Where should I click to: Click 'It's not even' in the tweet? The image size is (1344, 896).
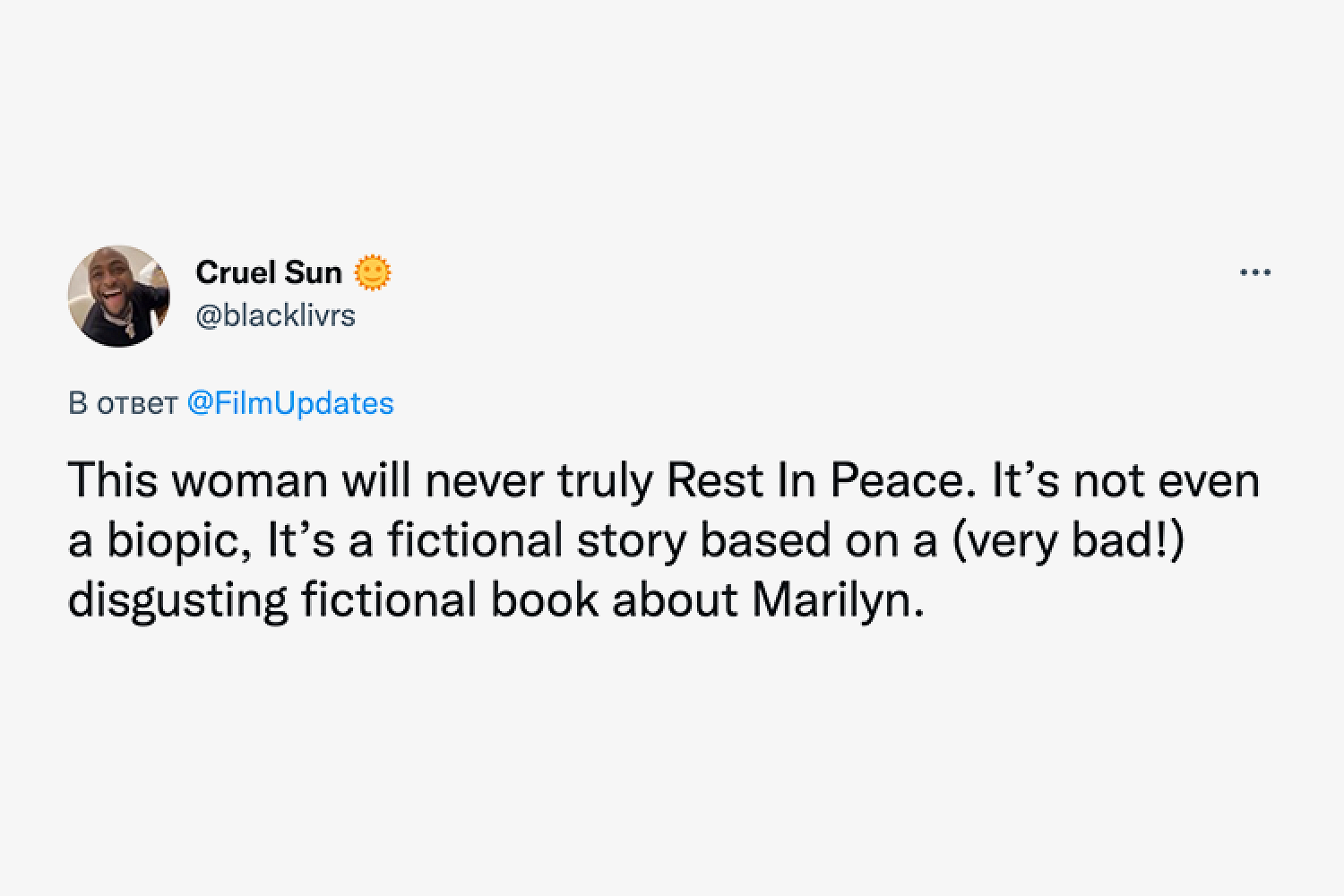[x=1125, y=481]
